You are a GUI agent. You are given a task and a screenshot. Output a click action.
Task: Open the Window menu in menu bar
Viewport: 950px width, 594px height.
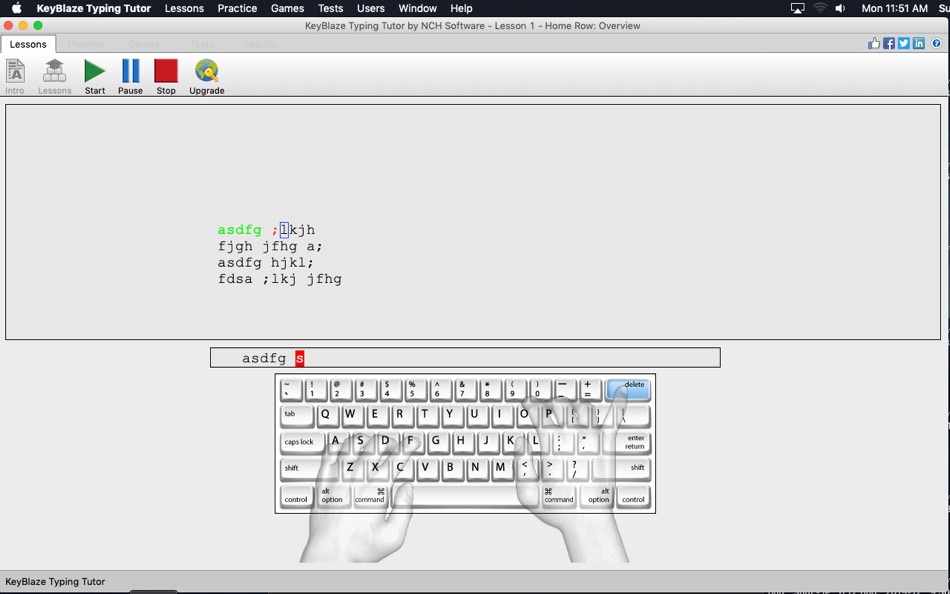(417, 8)
